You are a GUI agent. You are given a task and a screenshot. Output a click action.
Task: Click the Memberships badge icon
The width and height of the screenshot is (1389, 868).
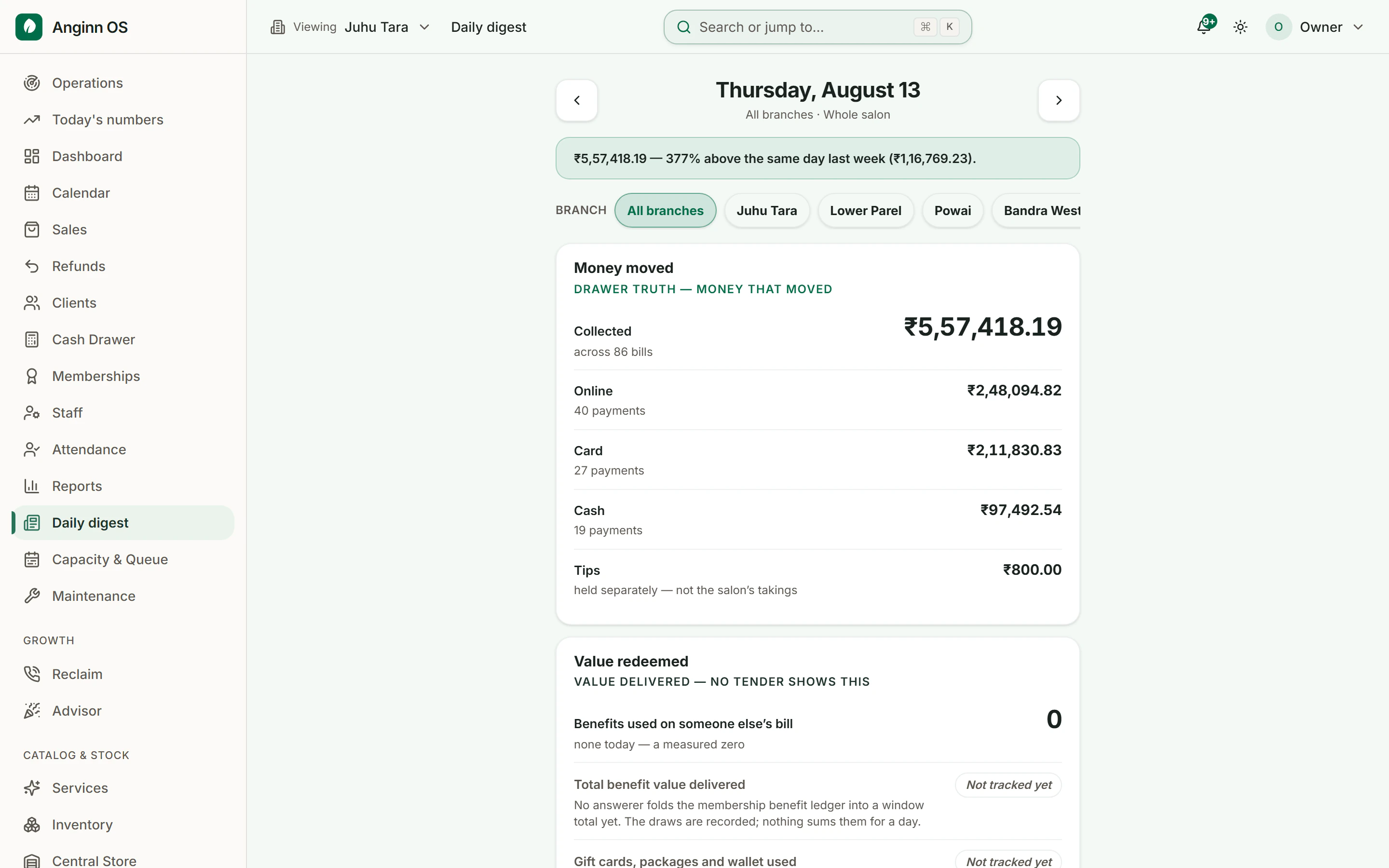pos(32,377)
